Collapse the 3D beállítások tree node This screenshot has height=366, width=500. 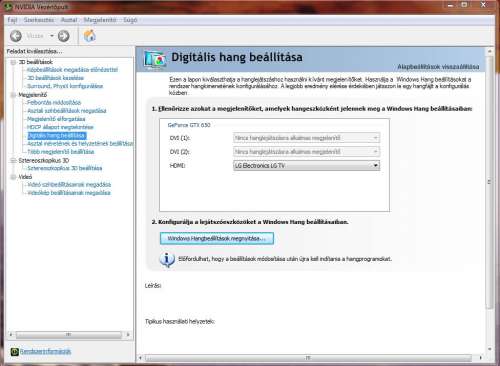(13, 62)
